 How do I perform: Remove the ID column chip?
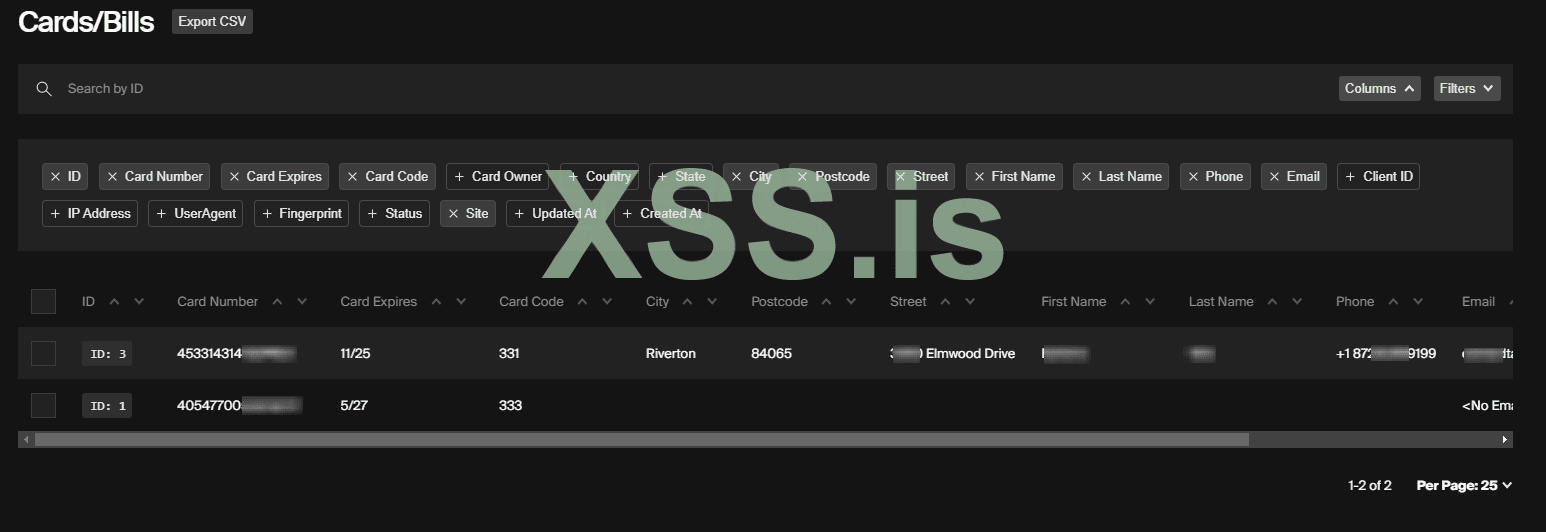tap(65, 177)
